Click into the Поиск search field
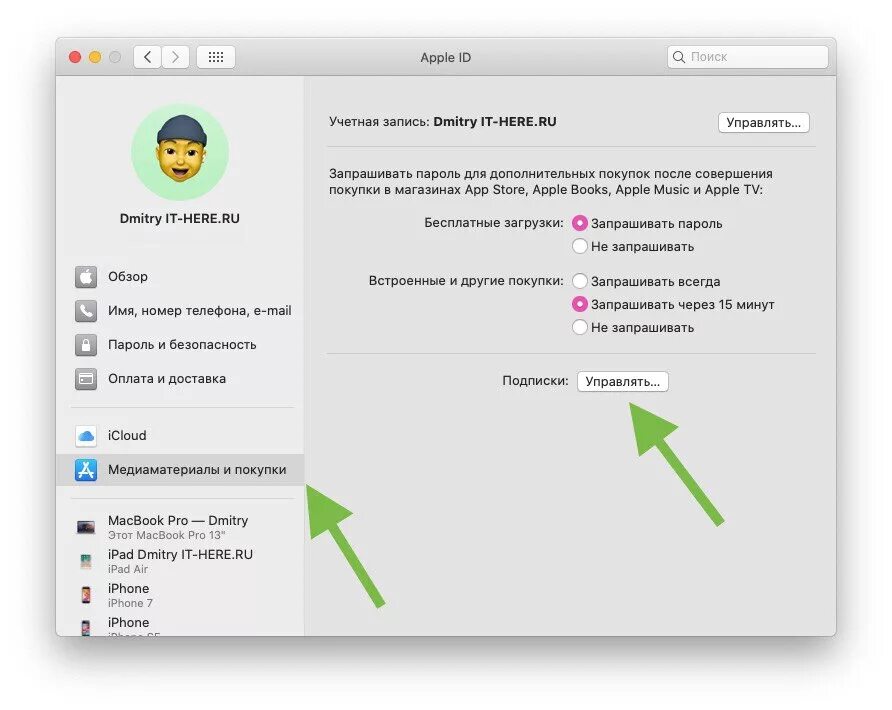This screenshot has width=892, height=710. [x=748, y=57]
